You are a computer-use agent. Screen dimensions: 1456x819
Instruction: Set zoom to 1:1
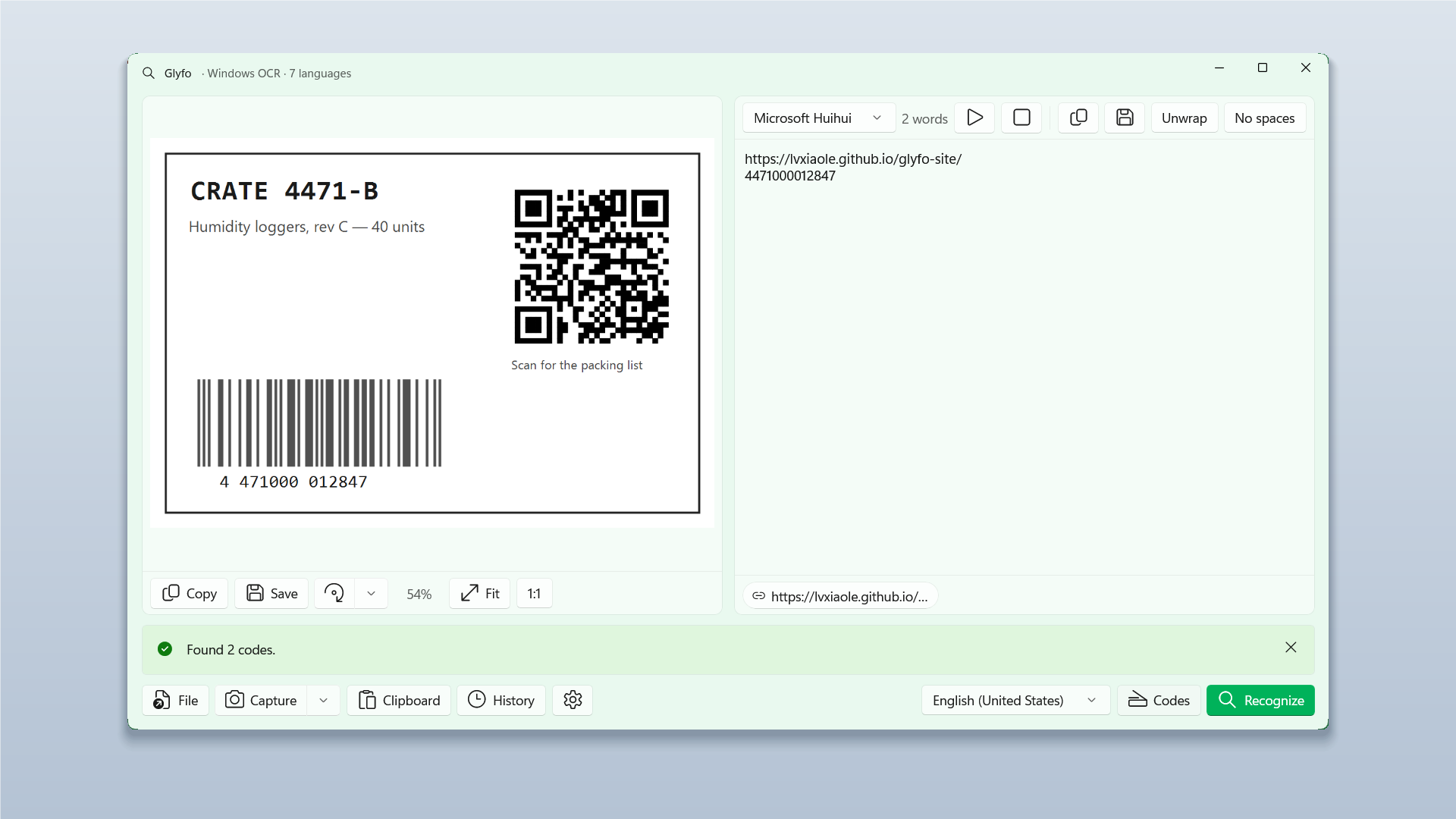tap(535, 593)
